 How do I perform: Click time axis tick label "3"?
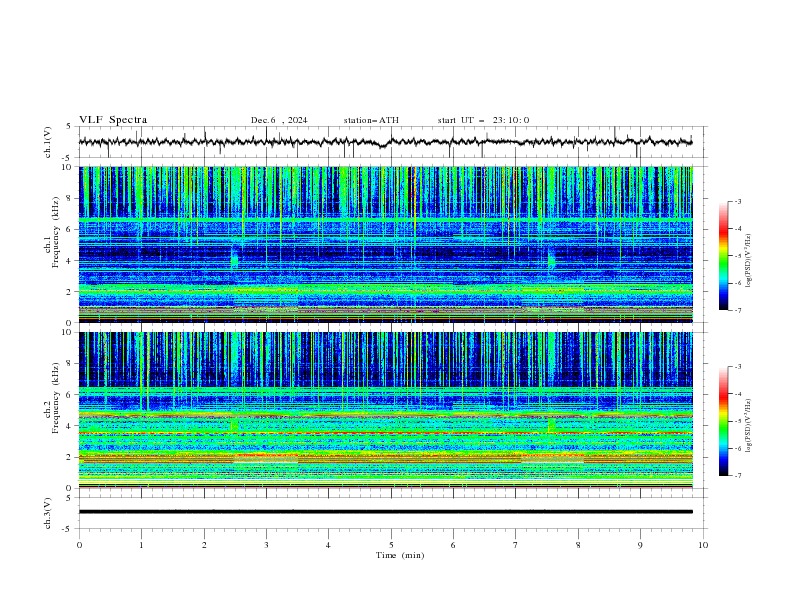coord(266,545)
